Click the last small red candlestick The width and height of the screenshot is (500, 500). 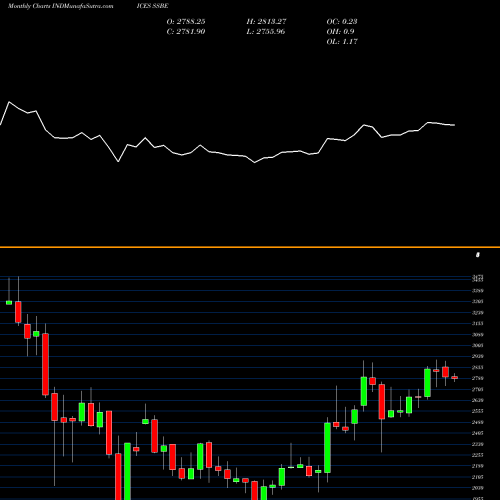455,378
